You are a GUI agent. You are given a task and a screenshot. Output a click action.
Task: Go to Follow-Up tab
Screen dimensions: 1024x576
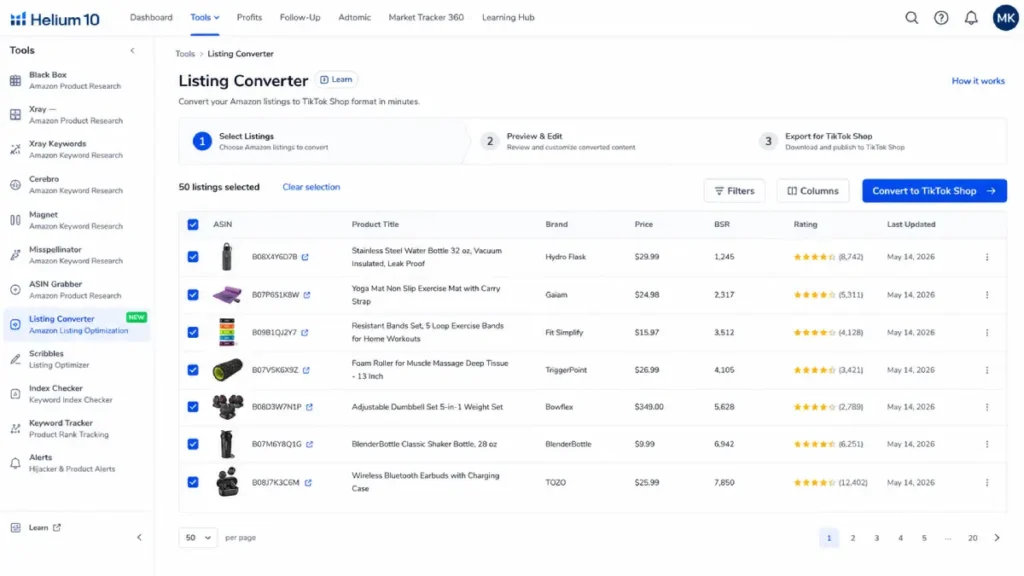[x=300, y=18]
